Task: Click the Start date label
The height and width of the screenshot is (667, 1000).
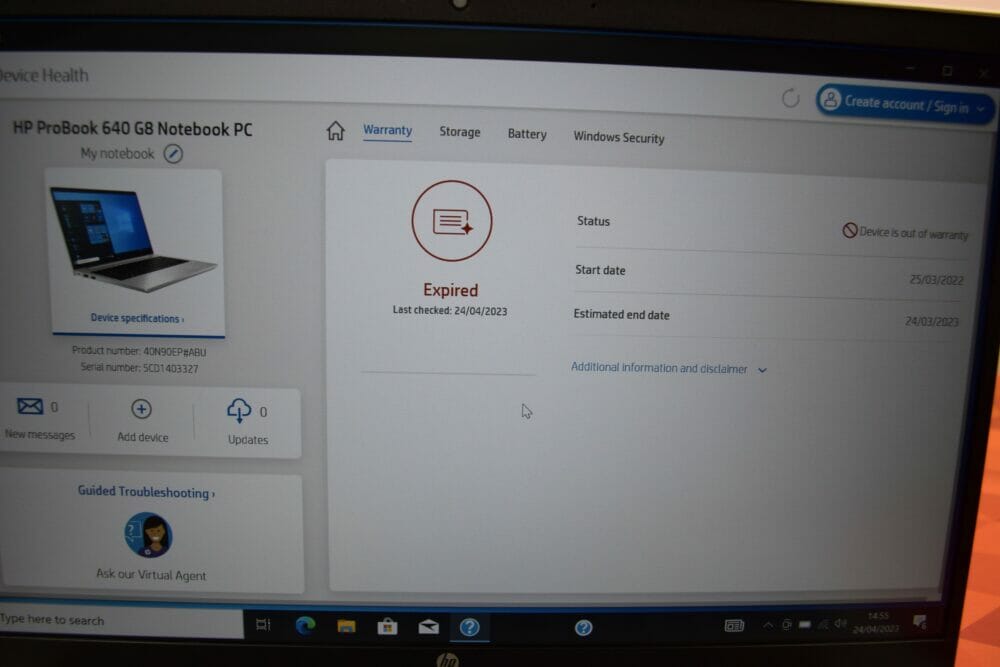Action: [x=600, y=270]
